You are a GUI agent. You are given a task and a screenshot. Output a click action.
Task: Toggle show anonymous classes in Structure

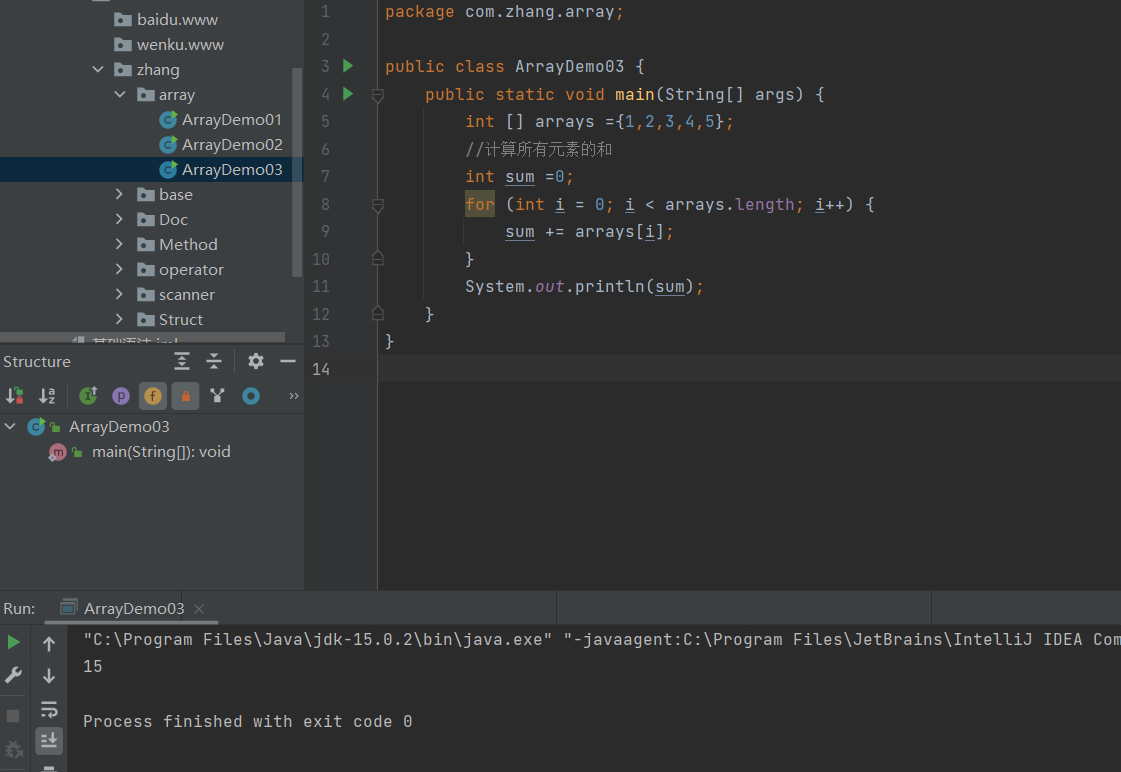tap(217, 395)
